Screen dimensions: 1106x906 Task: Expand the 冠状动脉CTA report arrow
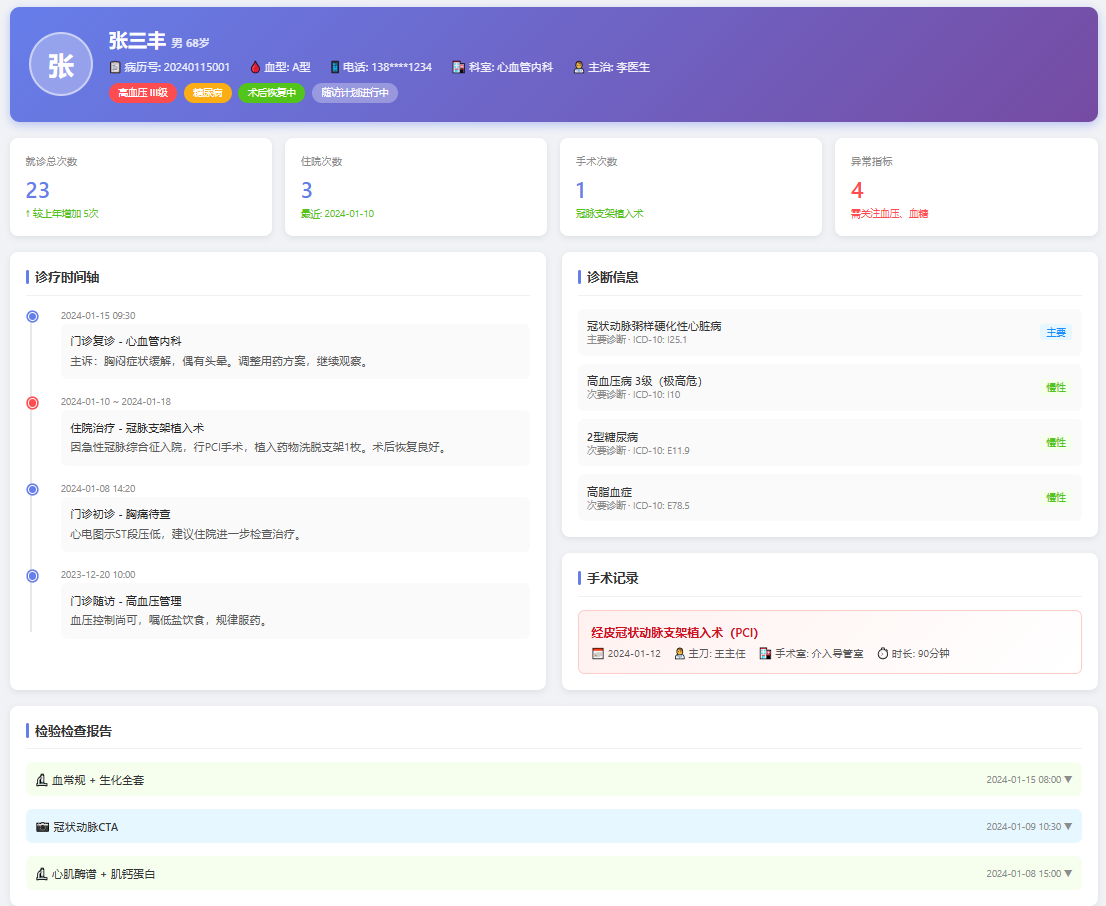pyautogui.click(x=1068, y=826)
